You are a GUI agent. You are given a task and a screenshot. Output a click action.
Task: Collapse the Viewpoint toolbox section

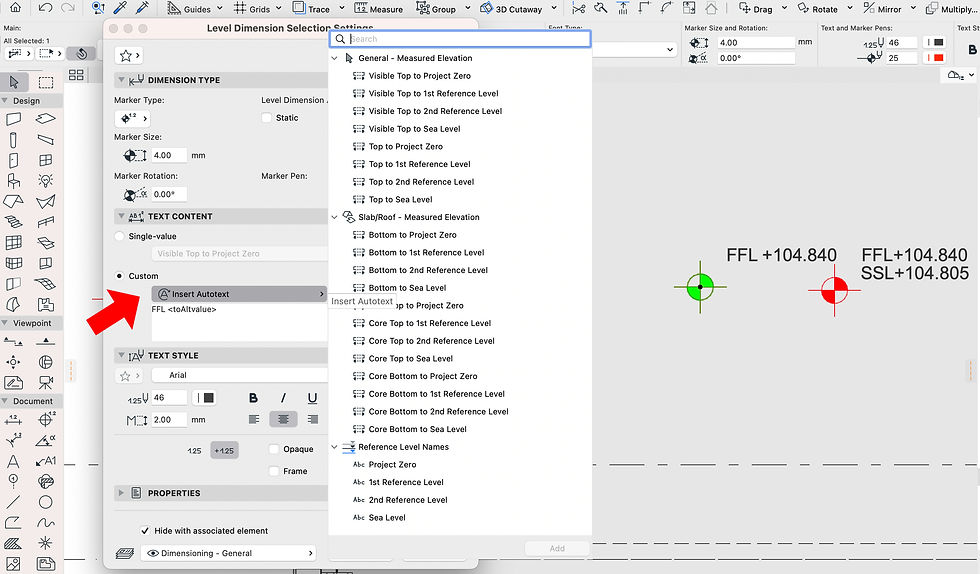coord(5,323)
